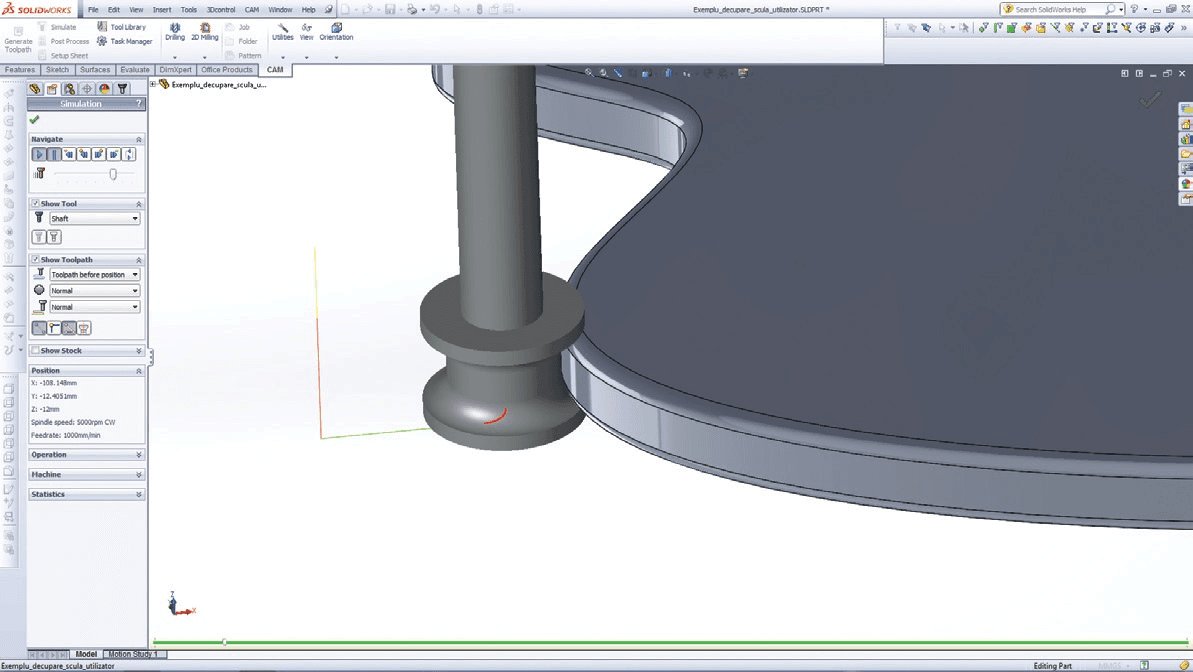Click the Editing Part status bar text

pyautogui.click(x=1052, y=666)
